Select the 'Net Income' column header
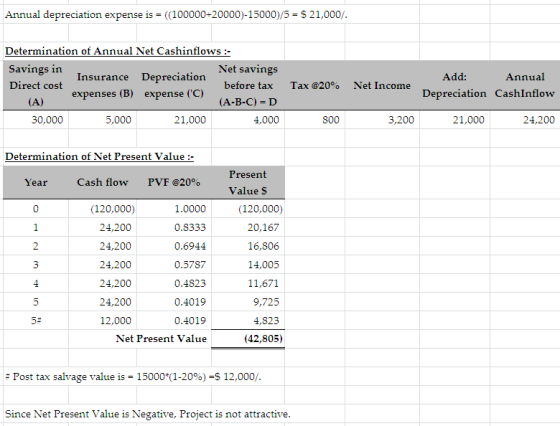Screen dimensions: 560x426 pos(382,85)
